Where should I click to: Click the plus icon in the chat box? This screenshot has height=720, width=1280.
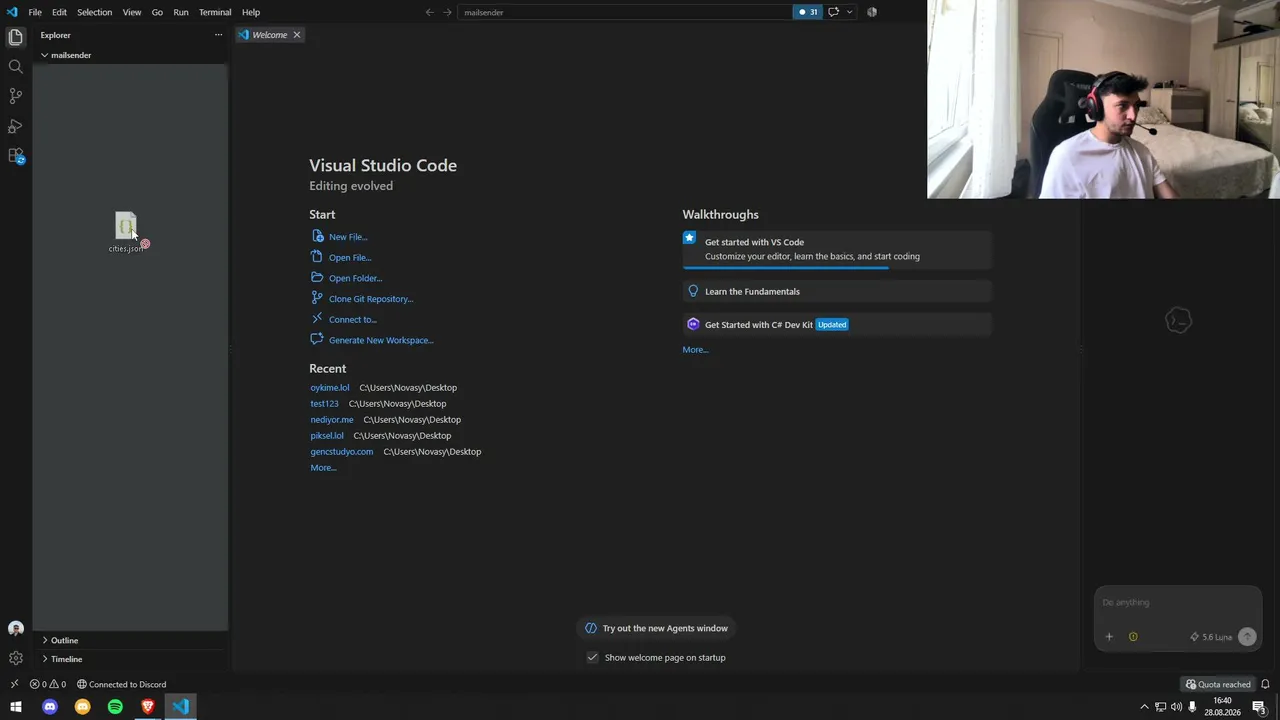pos(1109,637)
